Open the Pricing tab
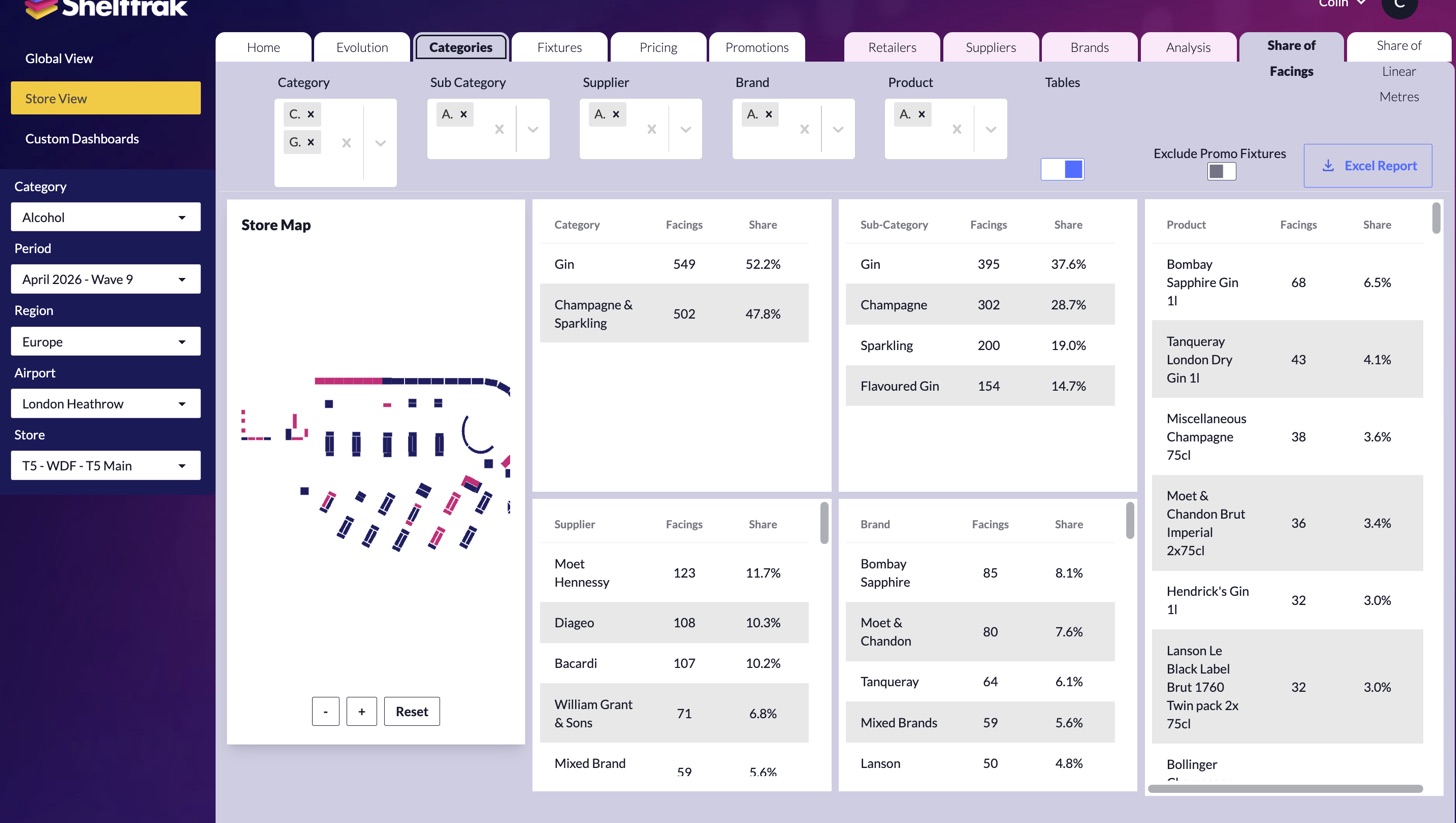 pyautogui.click(x=658, y=47)
